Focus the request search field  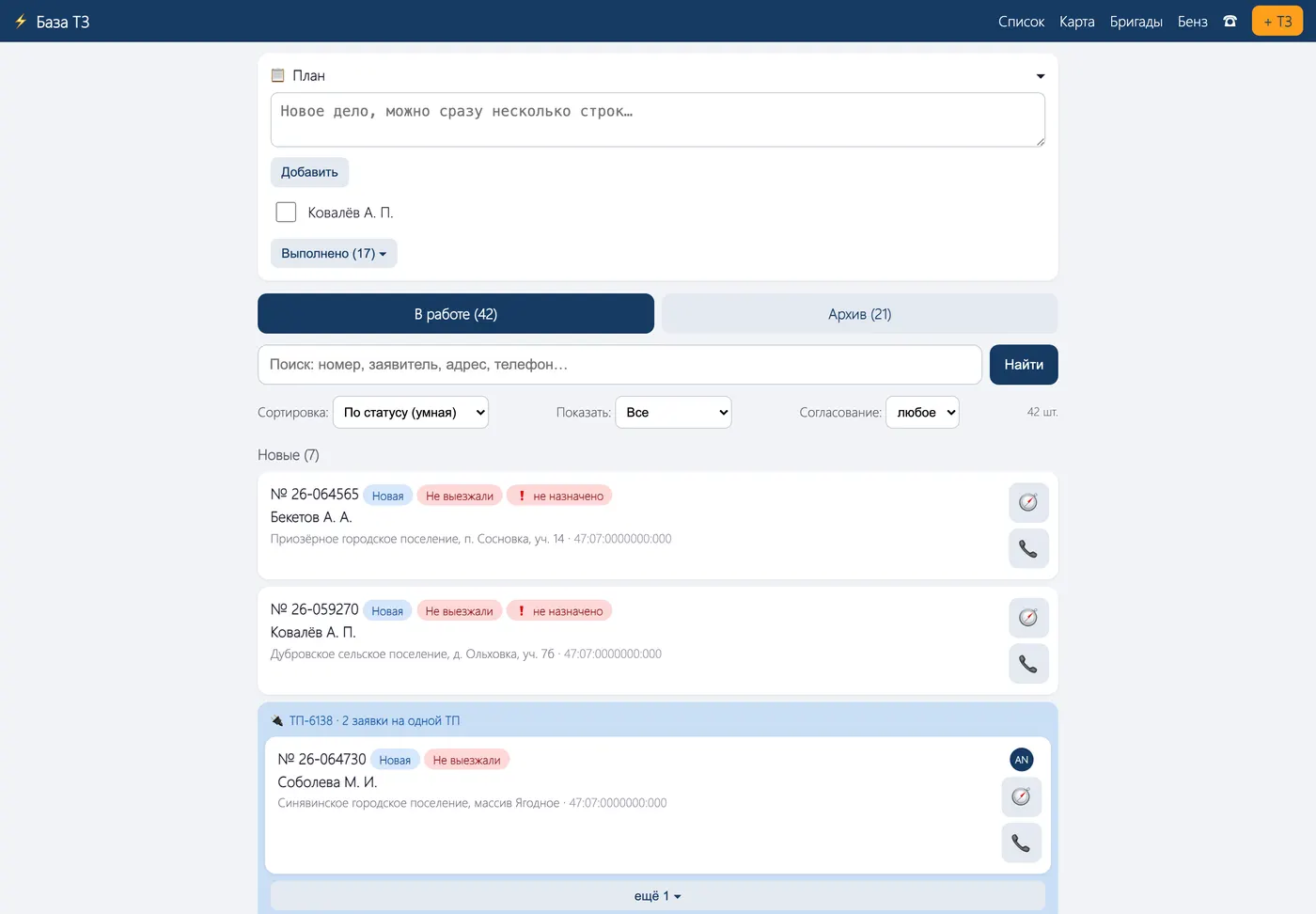619,365
